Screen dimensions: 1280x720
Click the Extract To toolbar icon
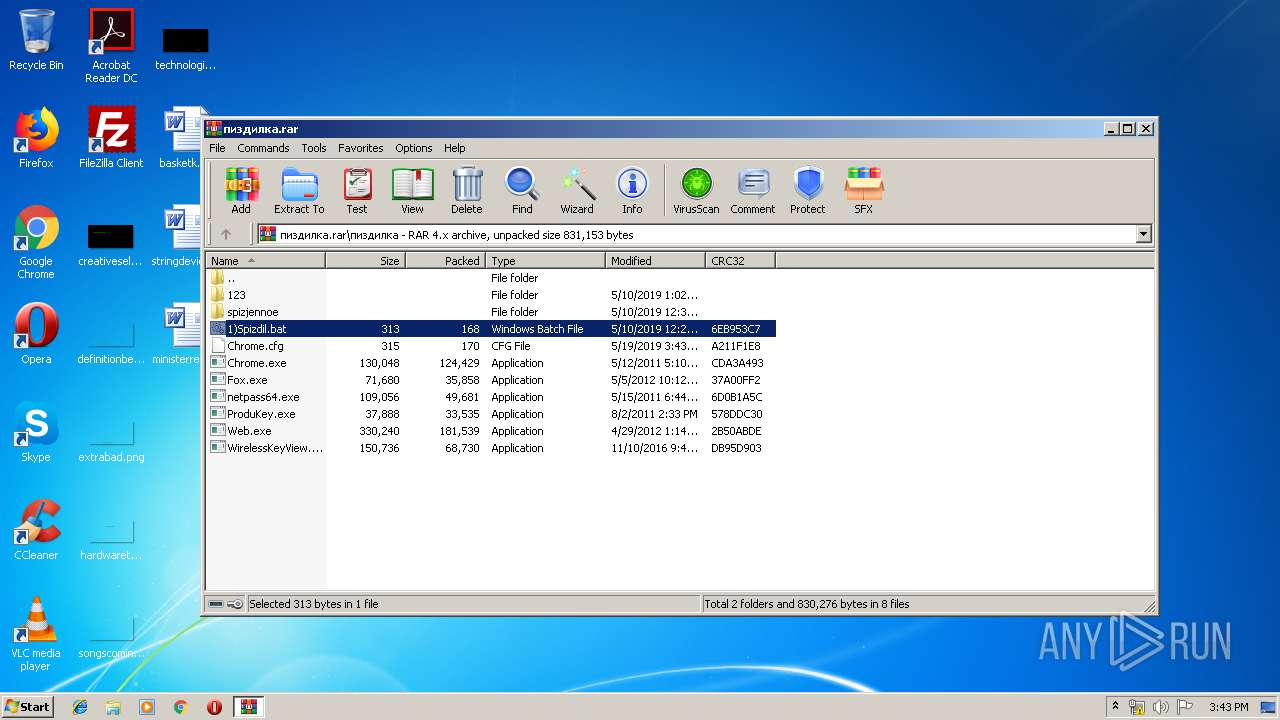pos(299,191)
